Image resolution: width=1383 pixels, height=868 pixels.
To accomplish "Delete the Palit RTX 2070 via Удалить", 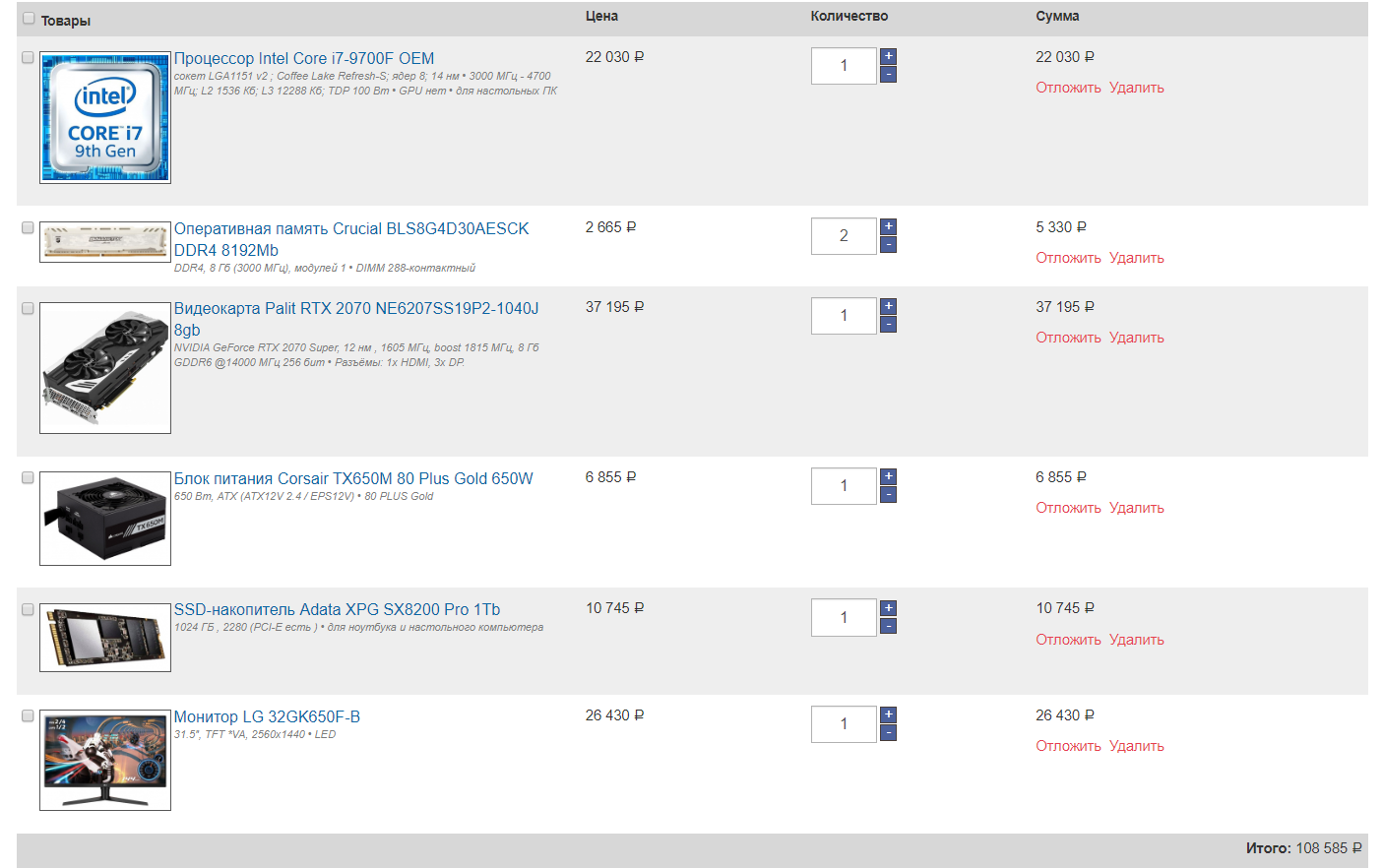I will tap(1136, 338).
